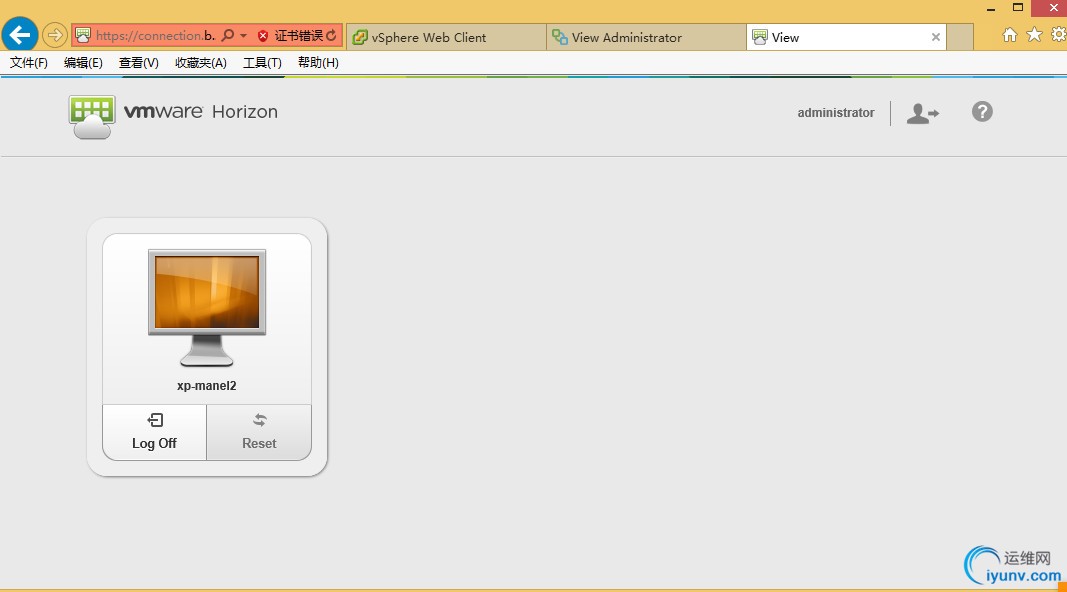Click Log Off for xp-manel2

pyautogui.click(x=154, y=432)
